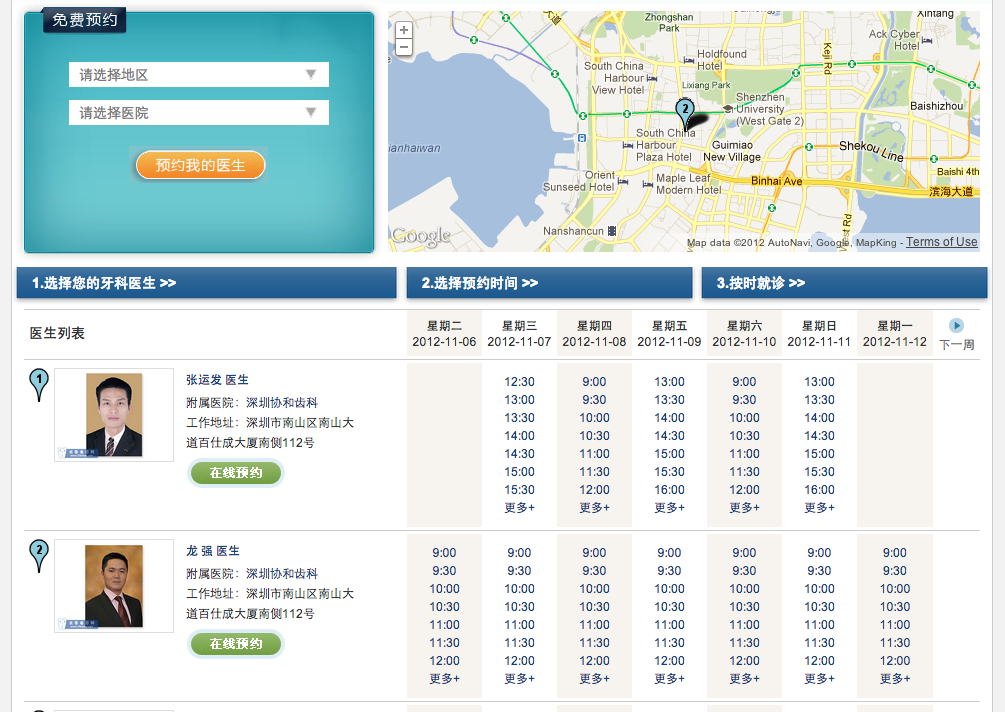Pick 张运发 12:30 slot on 2012-11-07
This screenshot has height=712, width=1005.
[519, 382]
